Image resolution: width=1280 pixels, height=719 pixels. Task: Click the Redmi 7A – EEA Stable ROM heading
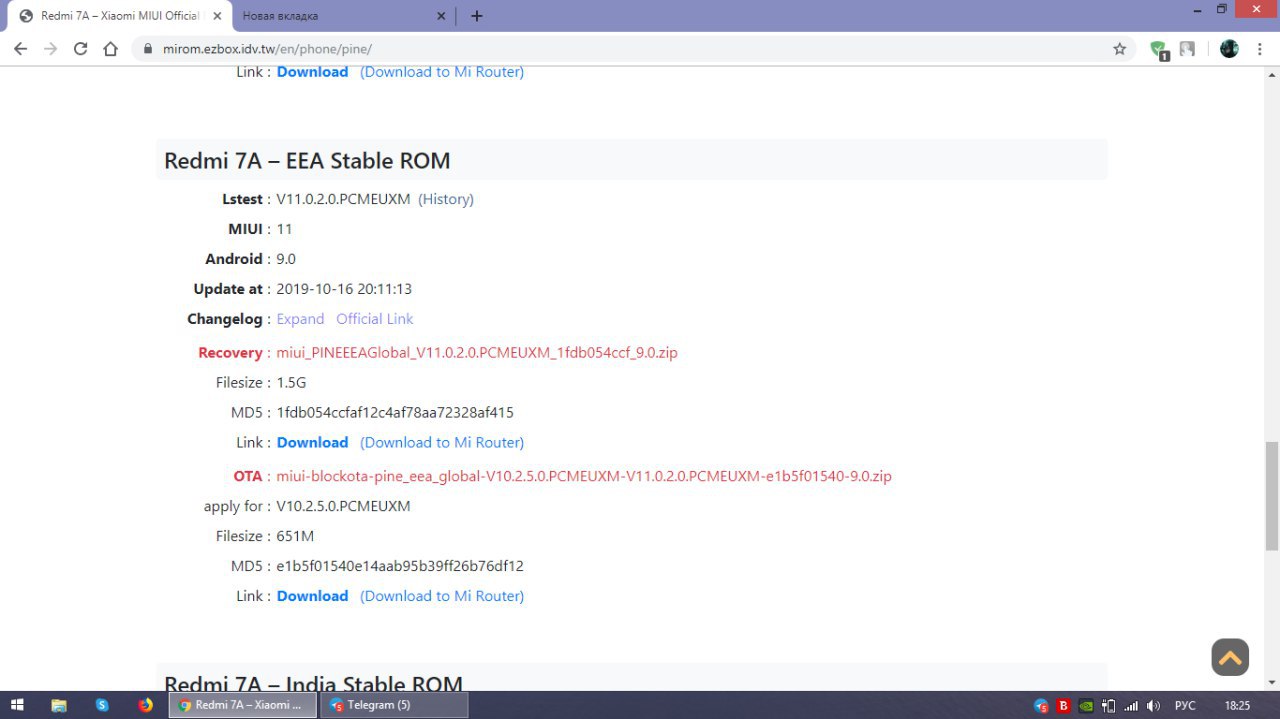pyautogui.click(x=307, y=160)
